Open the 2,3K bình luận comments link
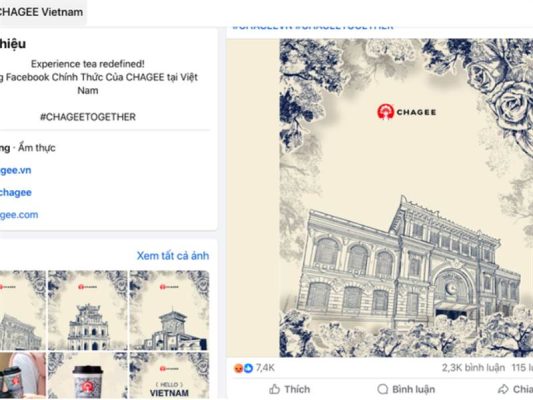This screenshot has width=533, height=400. coord(473,368)
